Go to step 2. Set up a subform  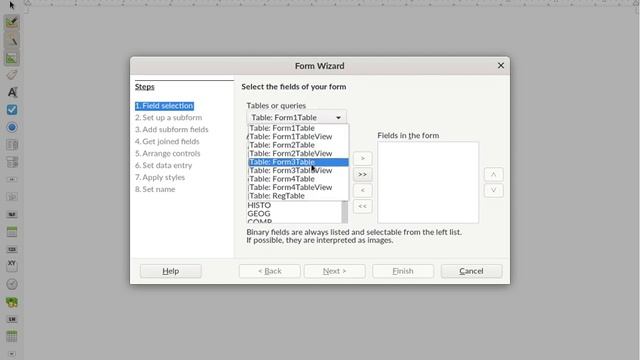[169, 118]
